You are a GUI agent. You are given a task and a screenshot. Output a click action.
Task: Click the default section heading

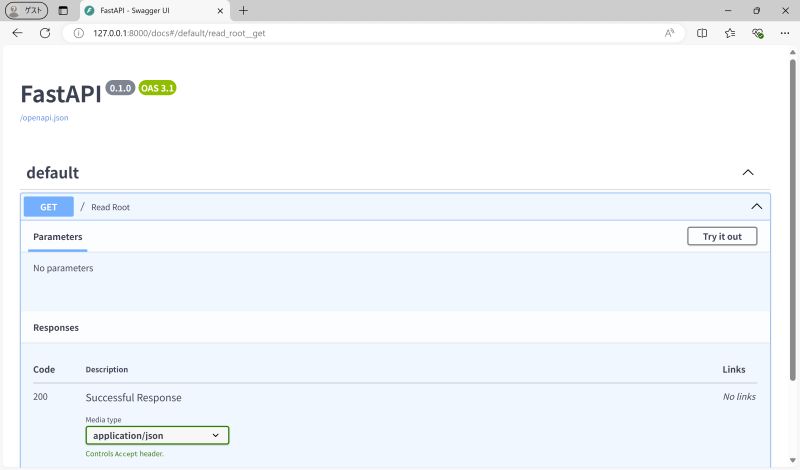coord(53,173)
